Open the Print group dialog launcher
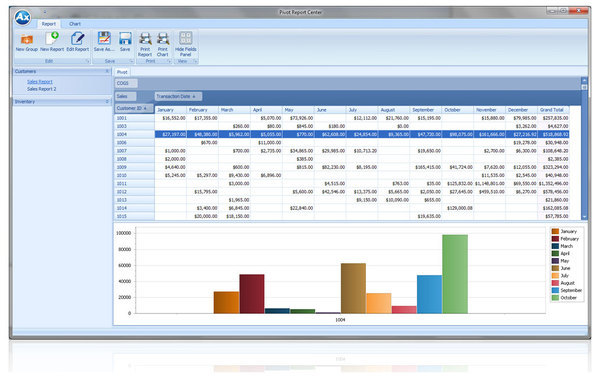 click(169, 61)
